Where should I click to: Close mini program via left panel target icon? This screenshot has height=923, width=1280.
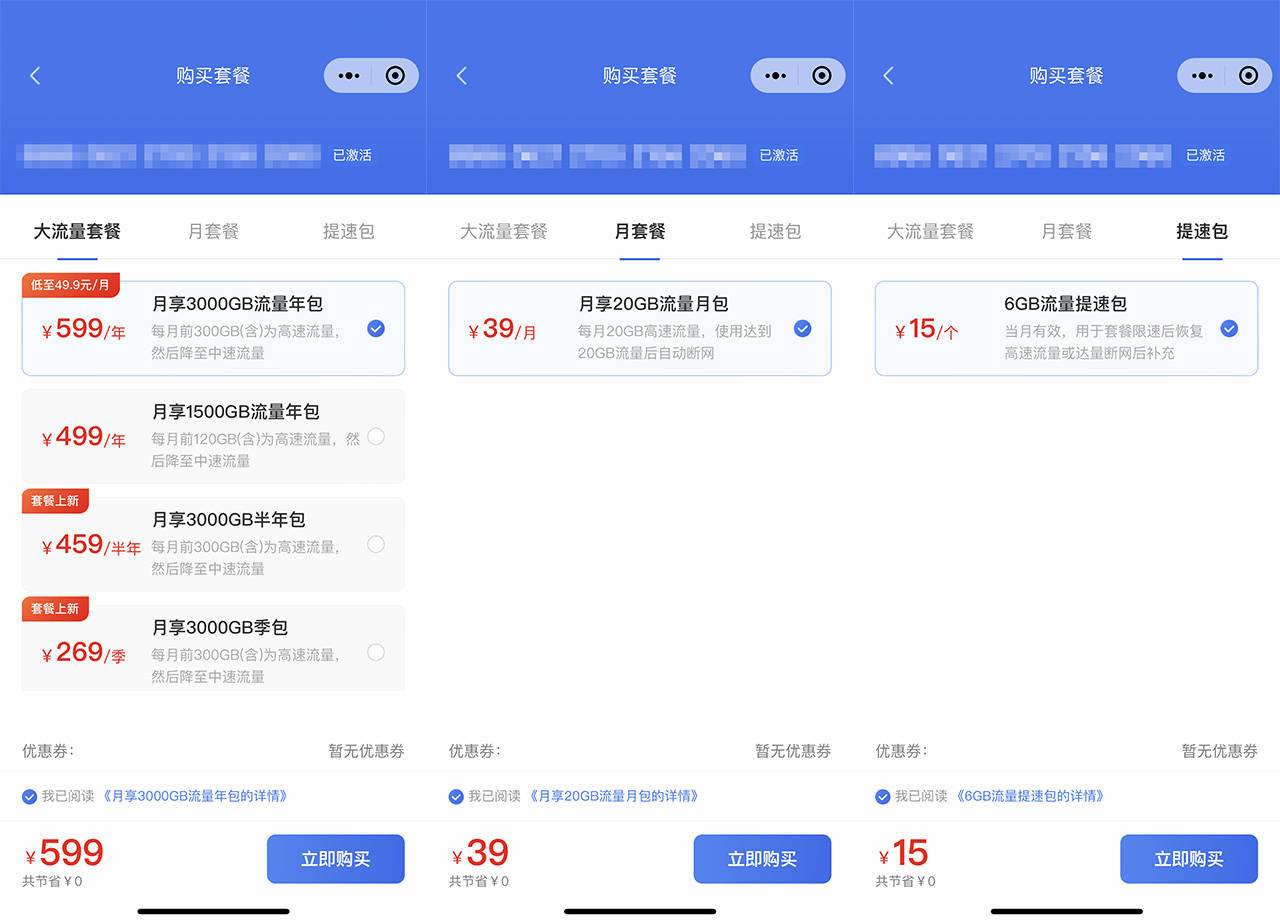[x=395, y=76]
